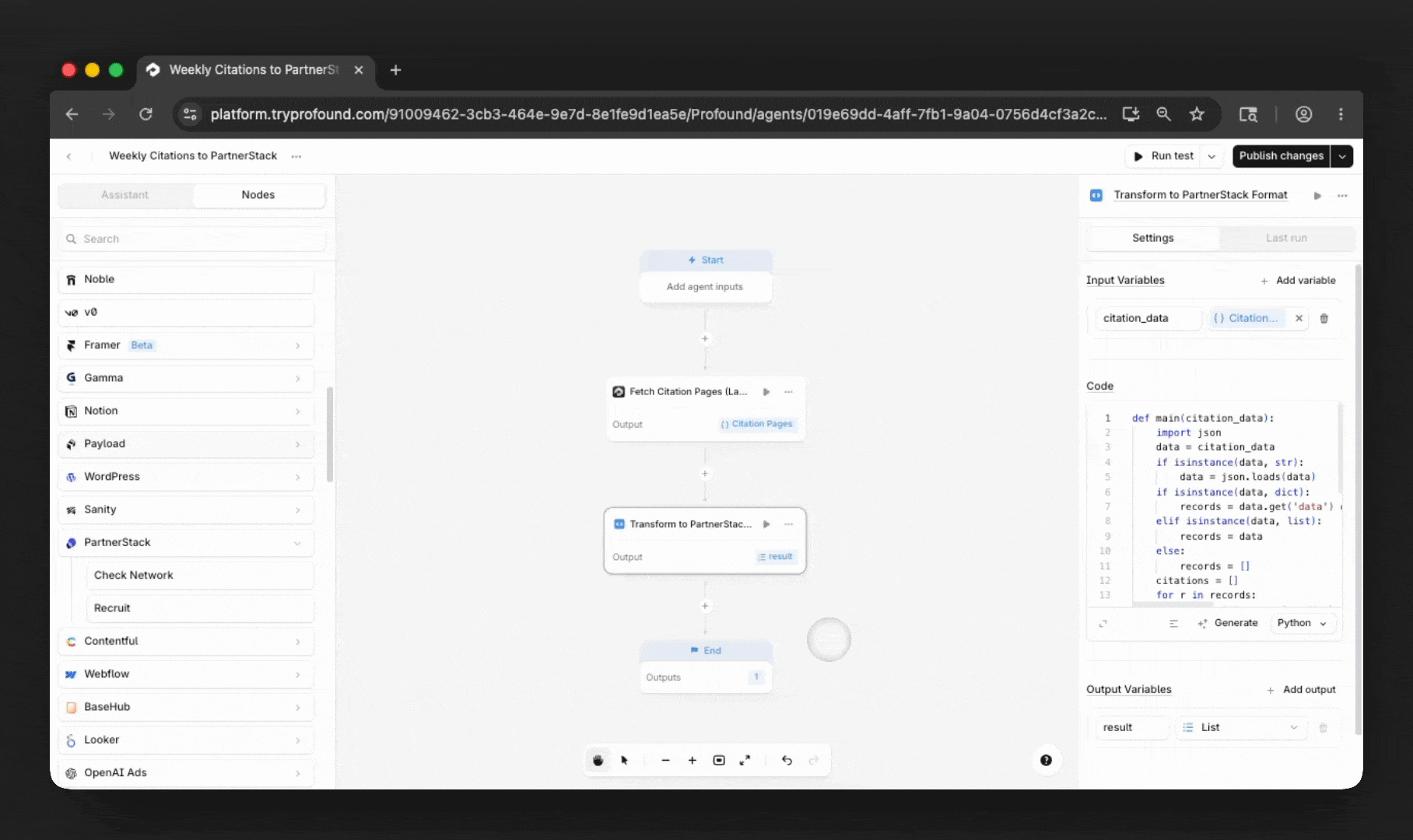Switch to the Settings tab
Image resolution: width=1413 pixels, height=840 pixels.
click(x=1152, y=238)
